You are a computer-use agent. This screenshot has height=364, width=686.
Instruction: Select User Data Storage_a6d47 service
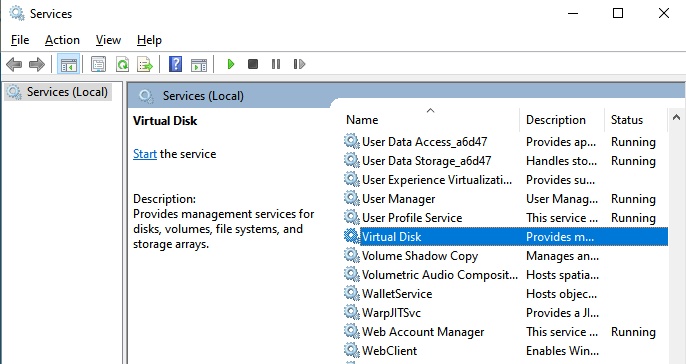[x=505, y=161]
